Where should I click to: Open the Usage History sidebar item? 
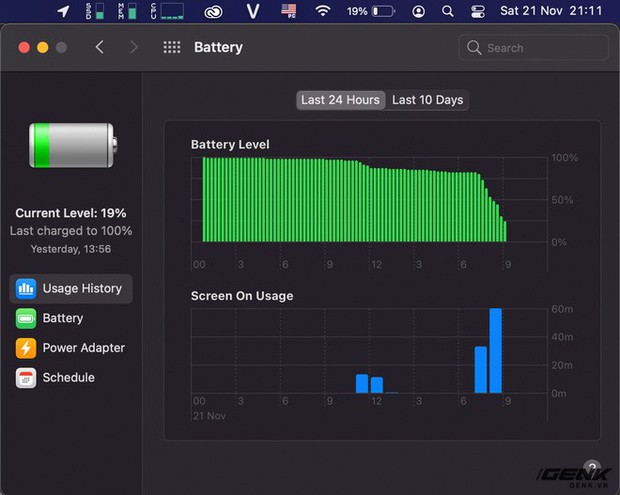(x=71, y=289)
